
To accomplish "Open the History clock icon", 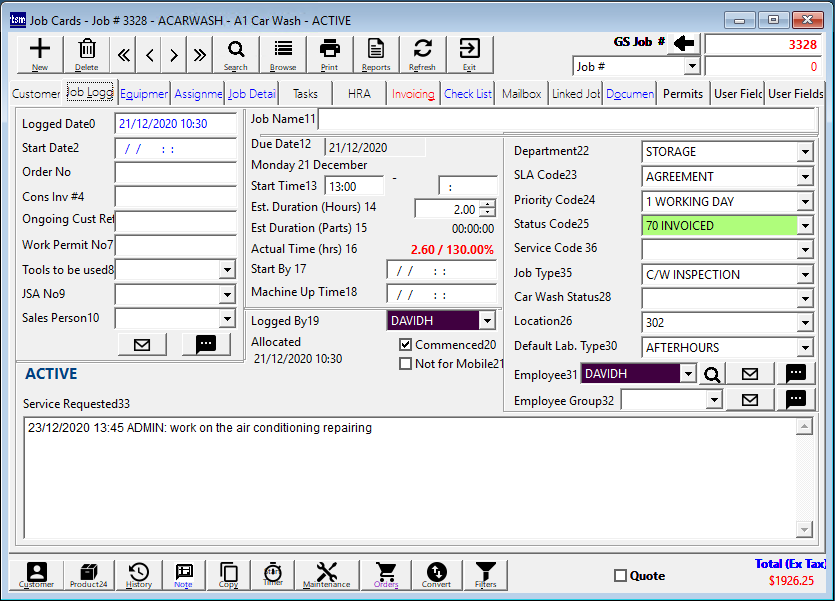I will (139, 574).
